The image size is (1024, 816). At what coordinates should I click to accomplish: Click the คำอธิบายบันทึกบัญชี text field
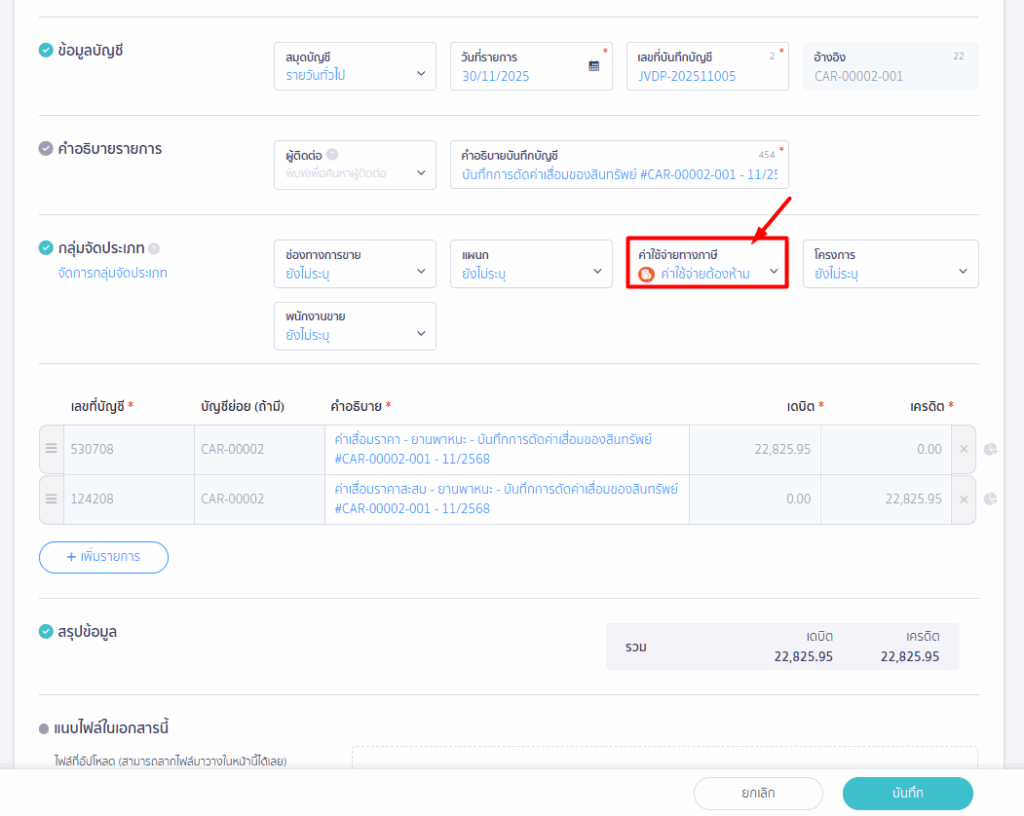(619, 173)
